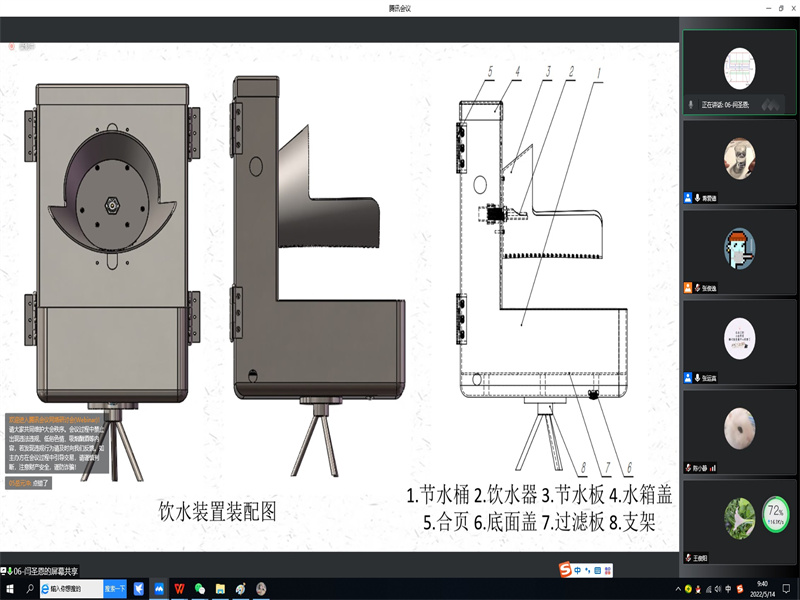
Task: Type in the taskbar search input field
Action: (75, 588)
